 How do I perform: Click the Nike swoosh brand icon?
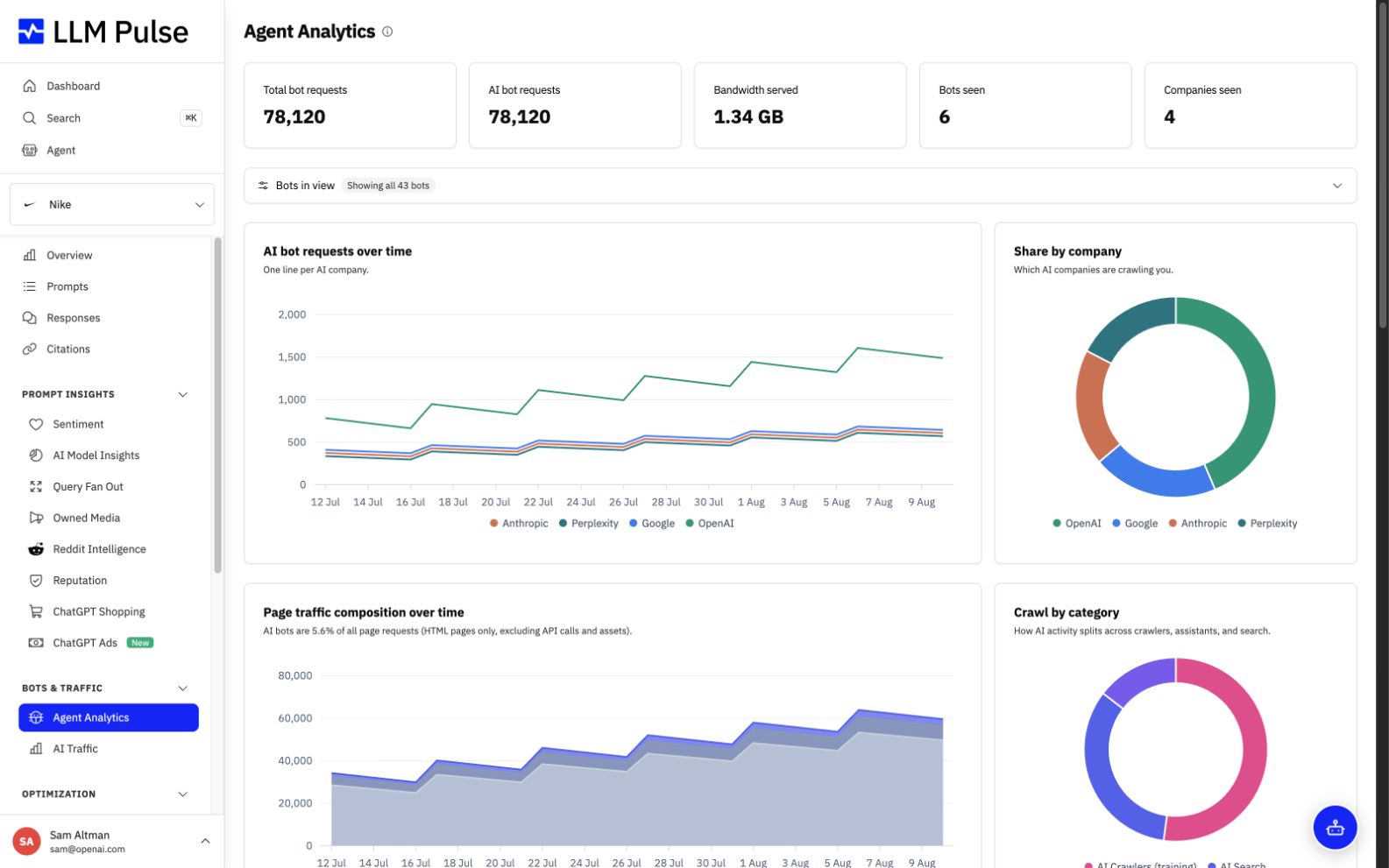[30, 204]
